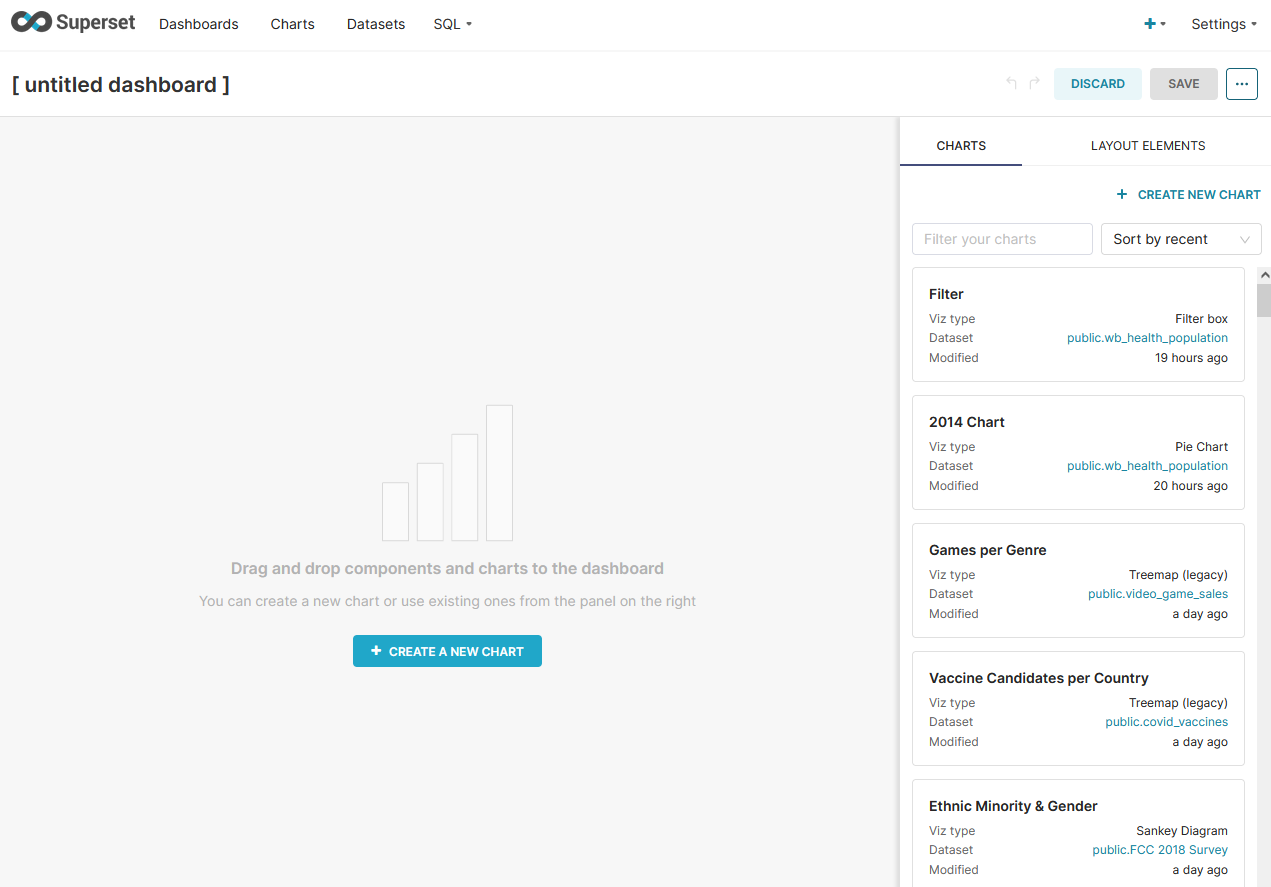Open the "Sort by recent" dropdown
This screenshot has height=887, width=1271.
pyautogui.click(x=1180, y=239)
